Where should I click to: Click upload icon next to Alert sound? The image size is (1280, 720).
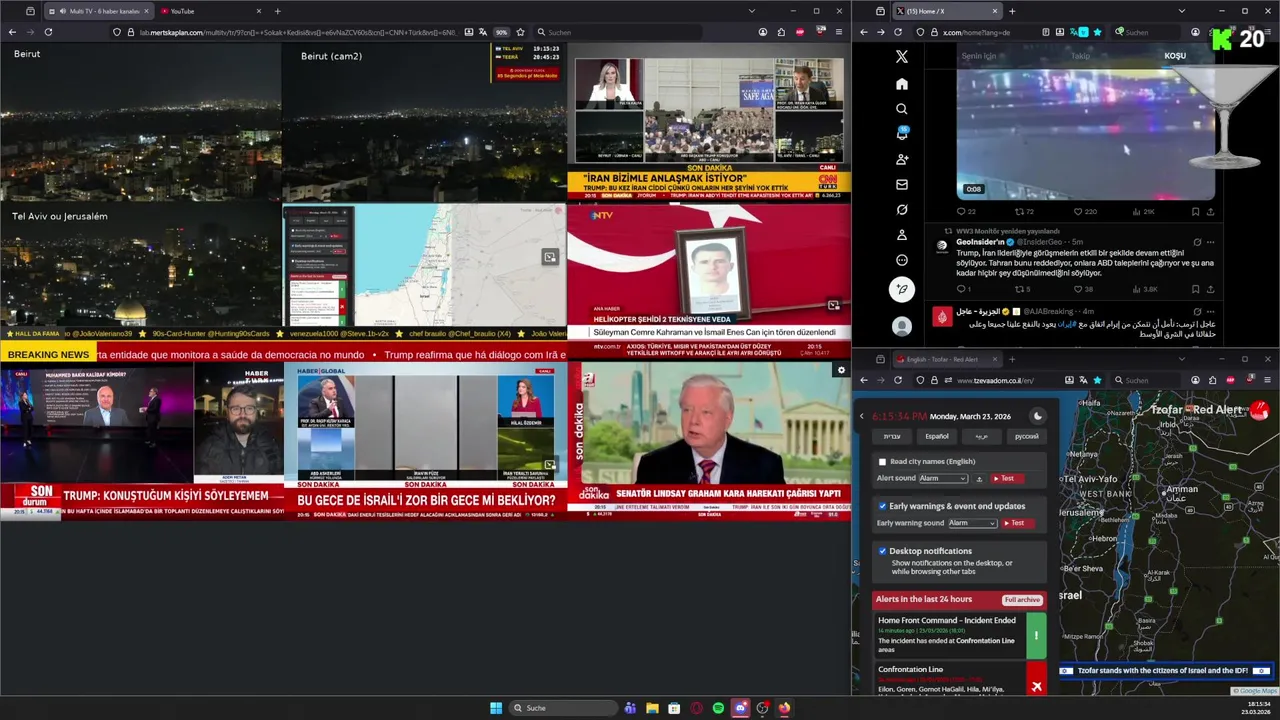[x=979, y=479]
